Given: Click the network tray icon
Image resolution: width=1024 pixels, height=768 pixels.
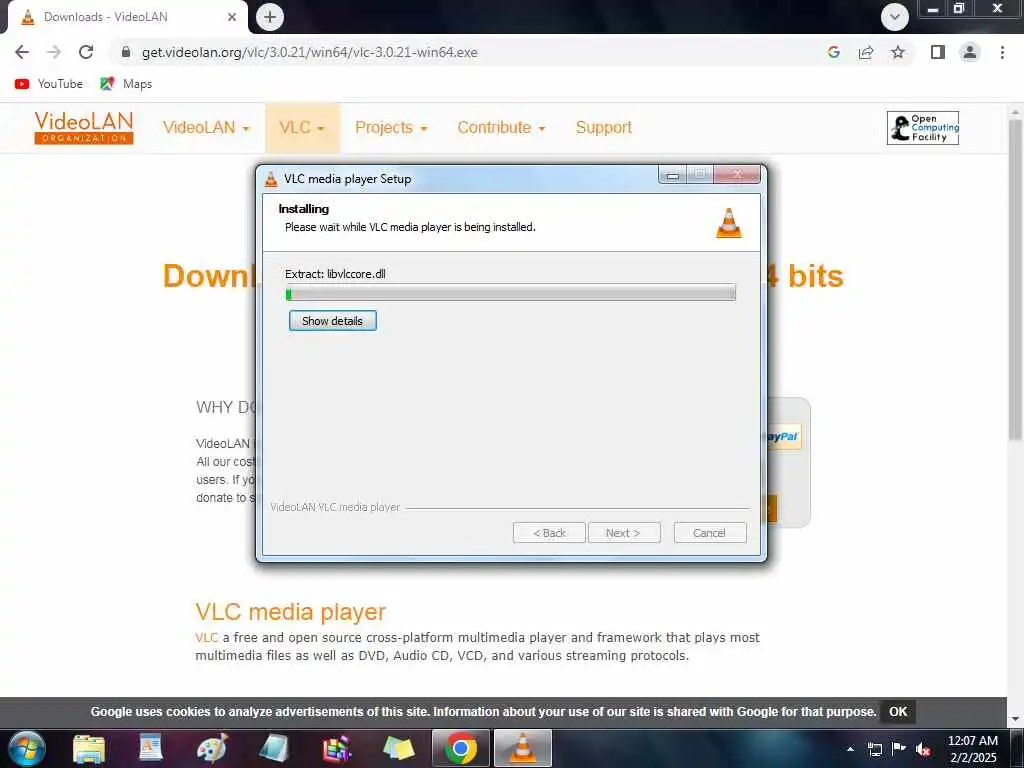Looking at the screenshot, I should 874,749.
